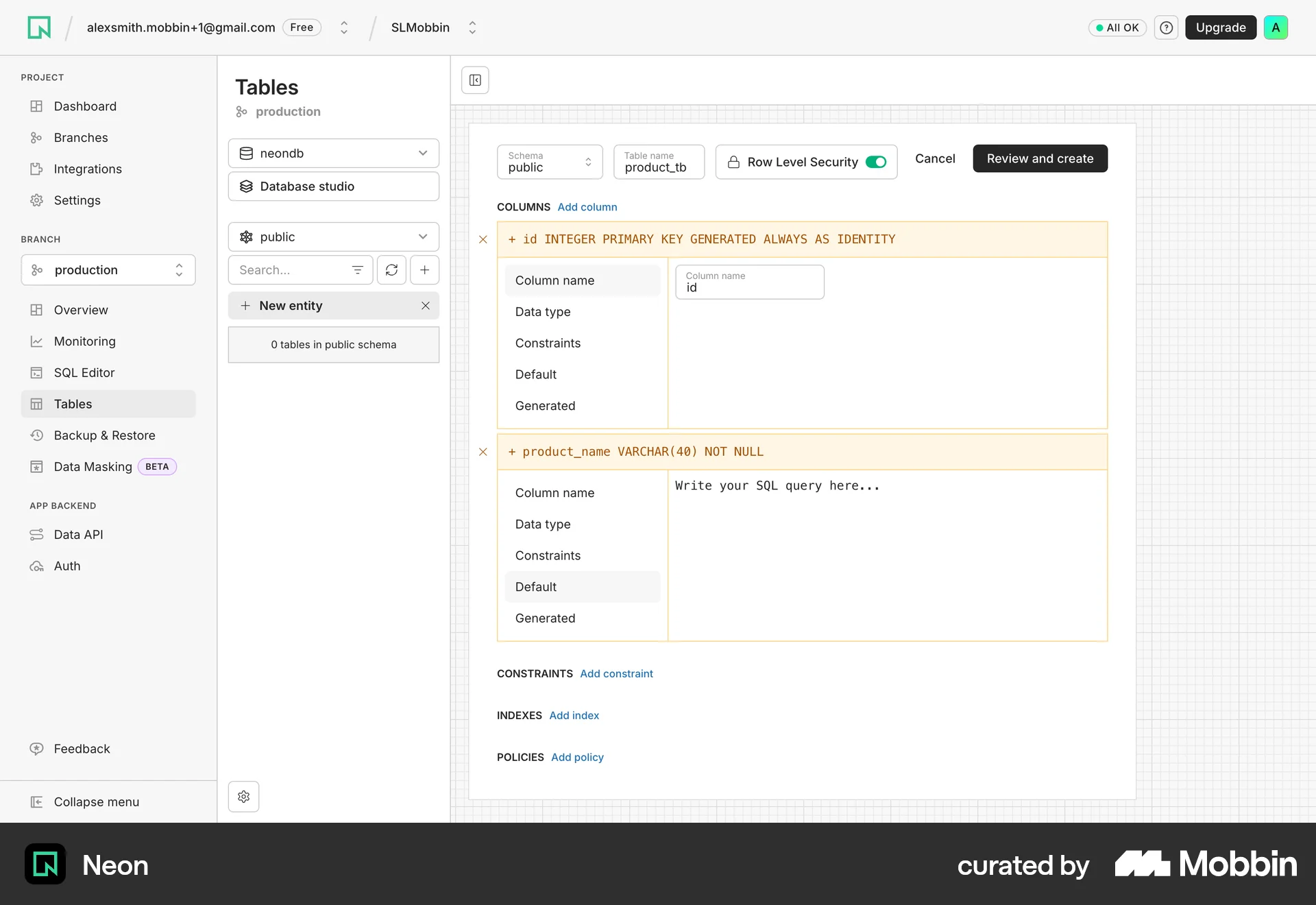
Task: Click Cancel to discard the table
Action: pos(935,158)
